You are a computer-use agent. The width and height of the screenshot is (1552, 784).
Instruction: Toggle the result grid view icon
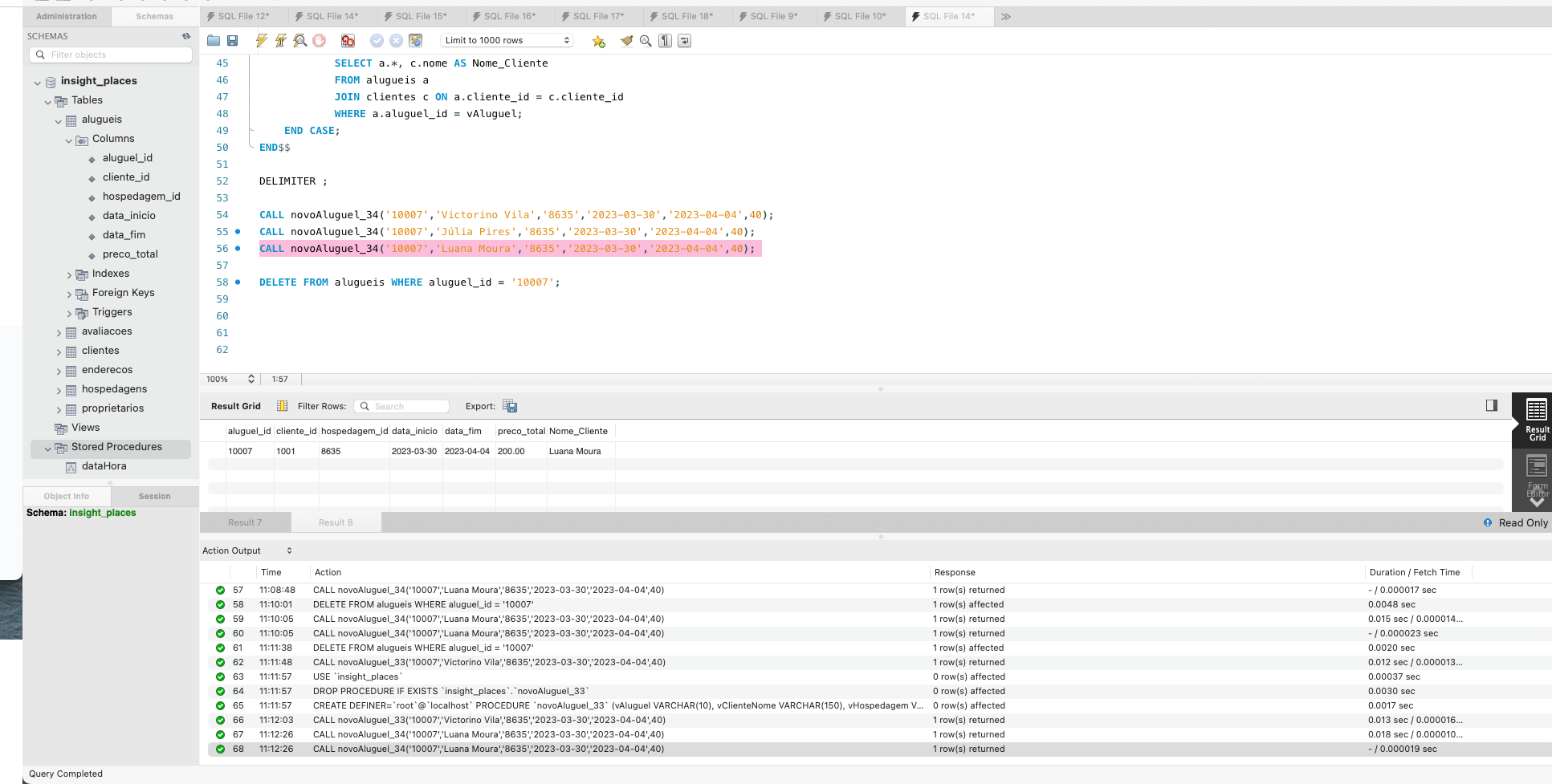coord(282,406)
